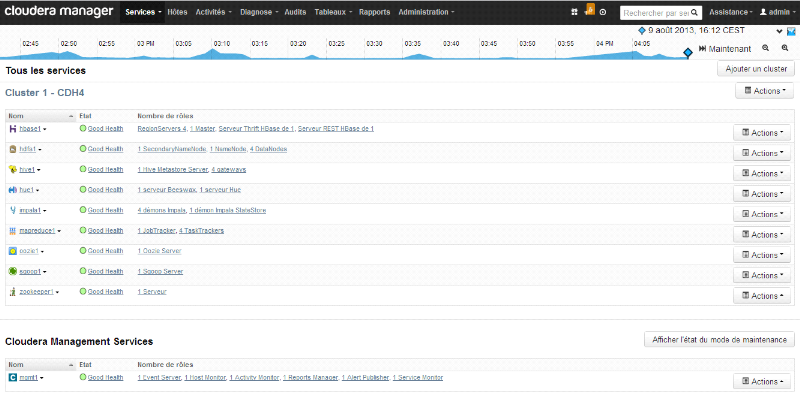Viewport: 800px width, 404px height.
Task: Open the Administration menu
Action: tap(426, 12)
